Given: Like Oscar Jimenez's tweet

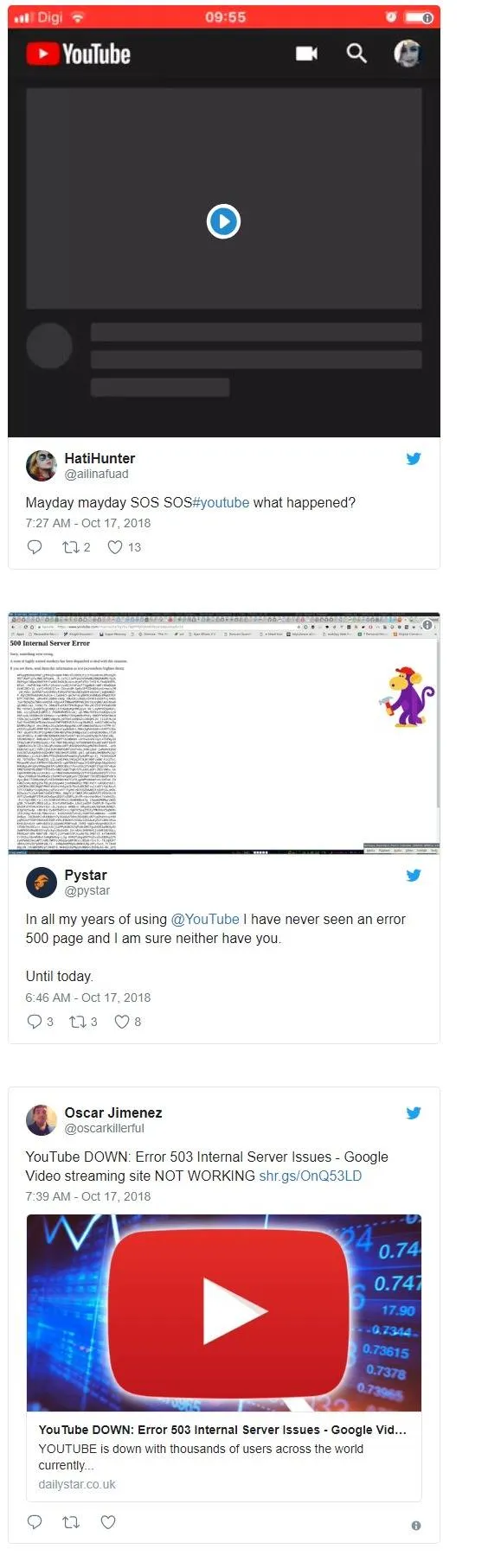Looking at the screenshot, I should (x=108, y=1522).
